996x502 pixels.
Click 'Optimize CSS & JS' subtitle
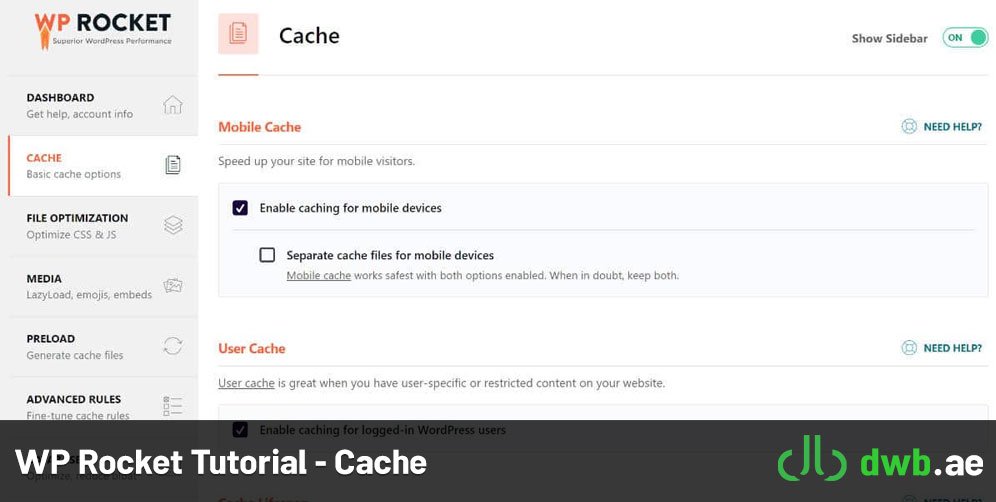(x=71, y=234)
